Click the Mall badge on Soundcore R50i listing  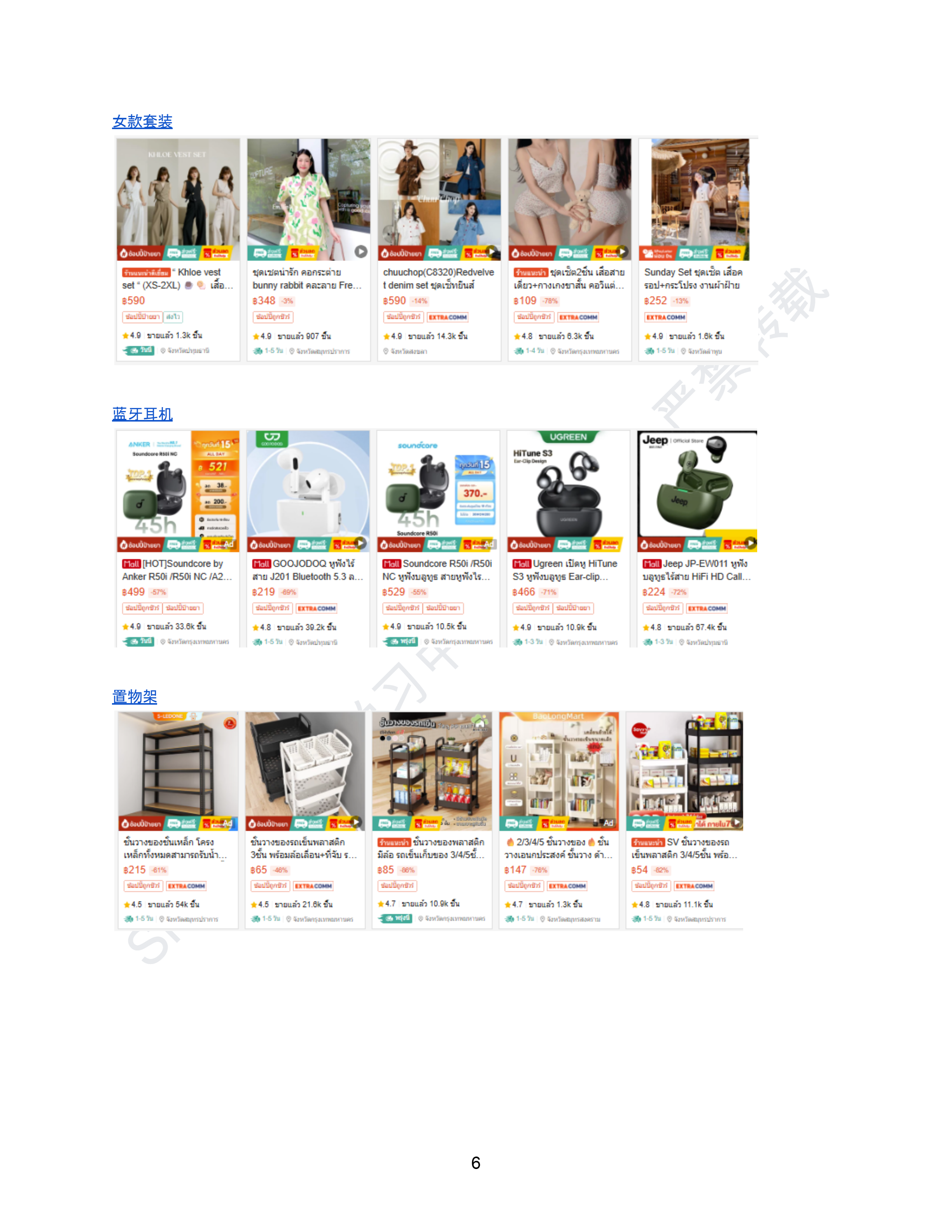[x=391, y=563]
